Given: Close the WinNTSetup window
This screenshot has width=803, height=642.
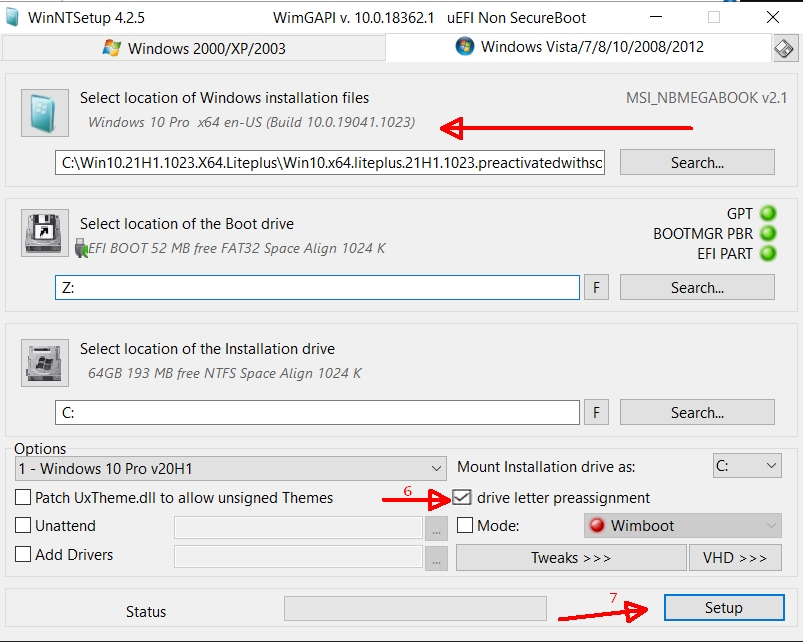Looking at the screenshot, I should click(773, 17).
